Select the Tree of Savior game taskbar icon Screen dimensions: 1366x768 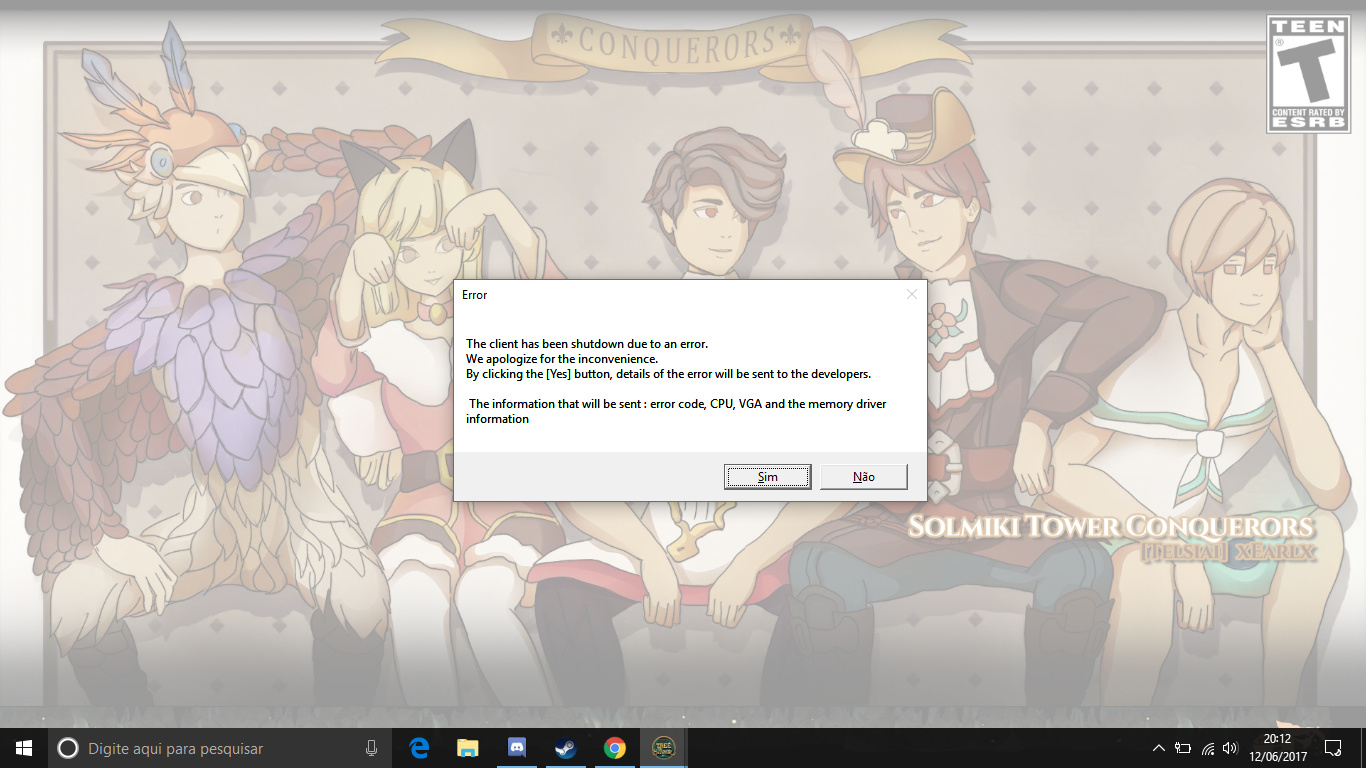pos(663,748)
